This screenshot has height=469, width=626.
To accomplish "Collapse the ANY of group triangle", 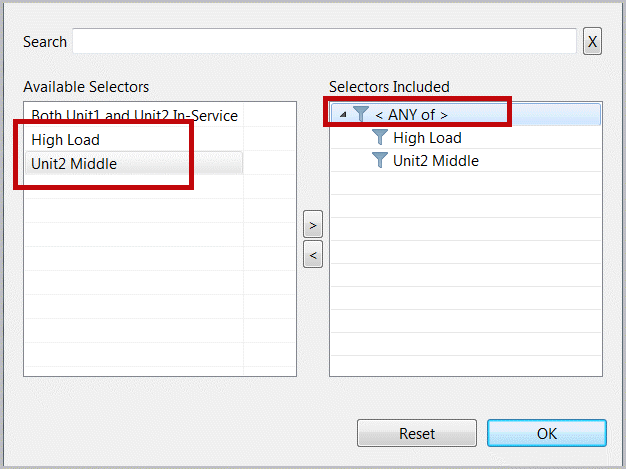I will click(343, 115).
